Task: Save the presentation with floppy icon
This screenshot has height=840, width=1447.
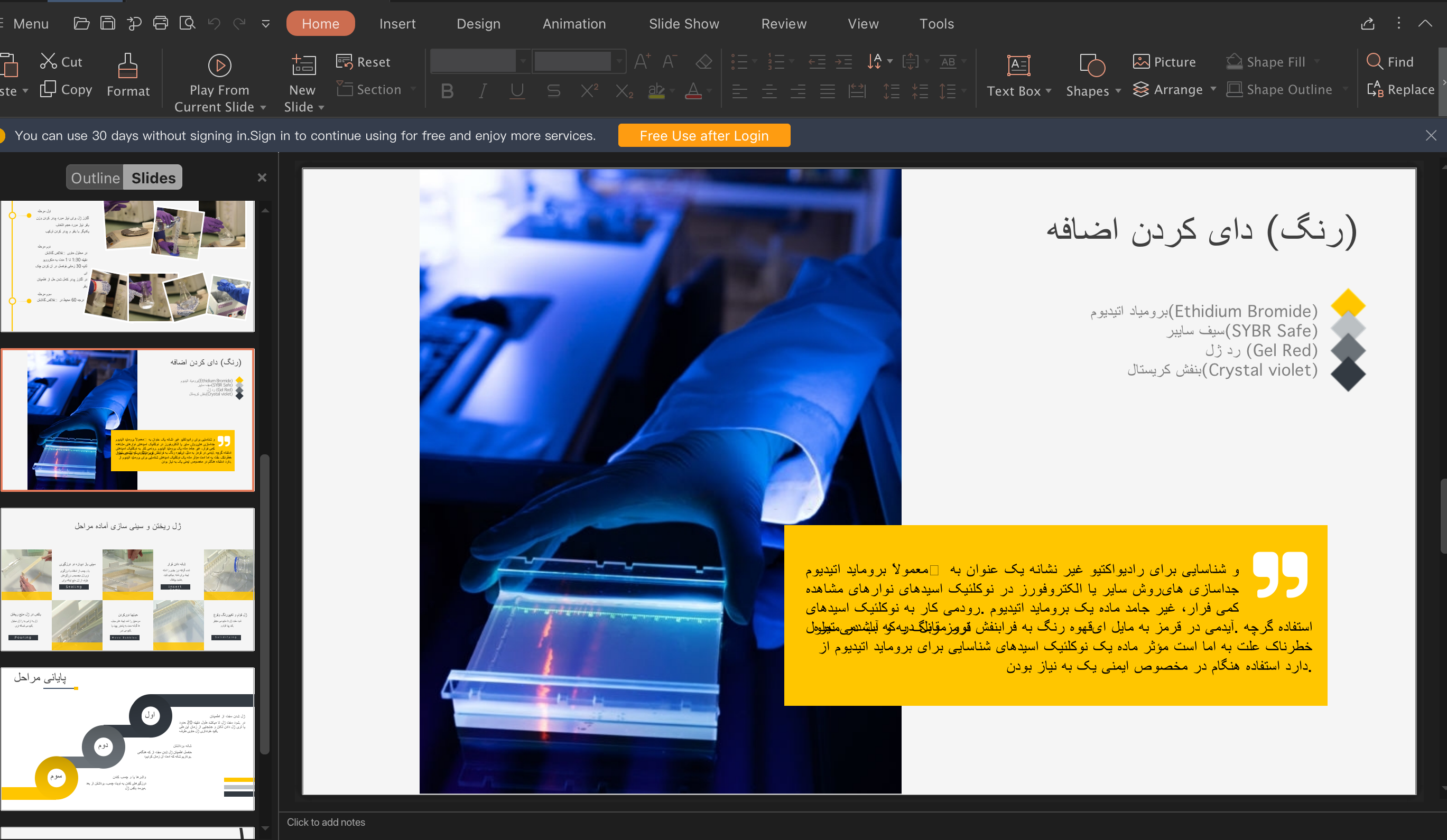Action: click(x=108, y=24)
